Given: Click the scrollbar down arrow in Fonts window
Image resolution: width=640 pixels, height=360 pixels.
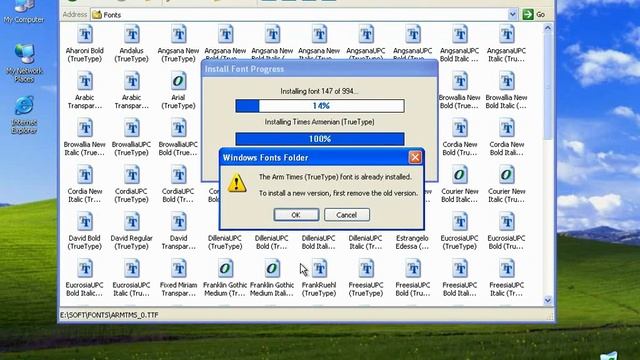Looking at the screenshot, I should coord(548,300).
